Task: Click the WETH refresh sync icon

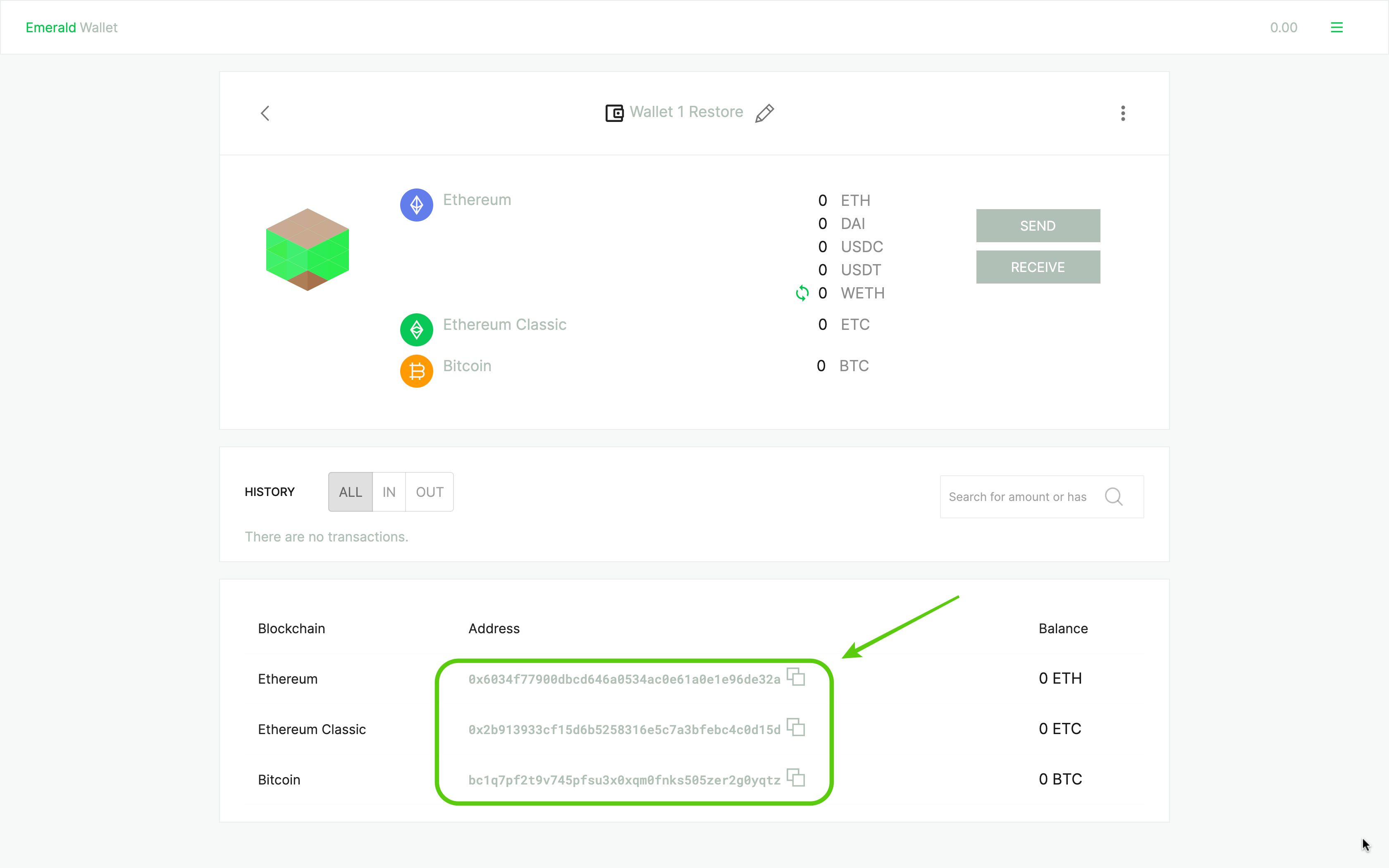Action: point(802,293)
